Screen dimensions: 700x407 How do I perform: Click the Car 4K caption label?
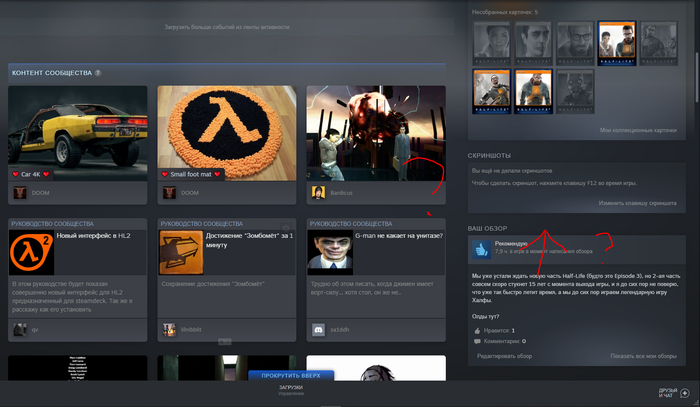[31, 174]
